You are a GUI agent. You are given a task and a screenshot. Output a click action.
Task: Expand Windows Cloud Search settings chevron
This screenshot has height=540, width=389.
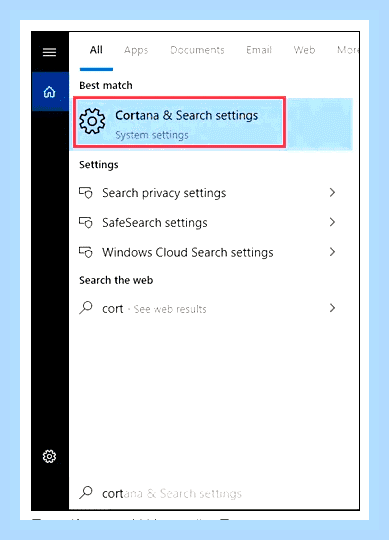(x=332, y=252)
